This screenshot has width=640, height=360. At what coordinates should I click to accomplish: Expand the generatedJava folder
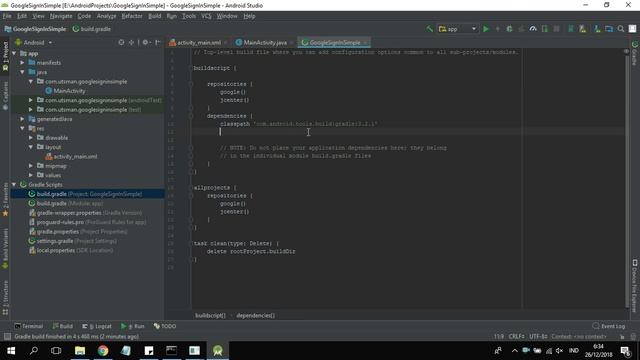22,119
